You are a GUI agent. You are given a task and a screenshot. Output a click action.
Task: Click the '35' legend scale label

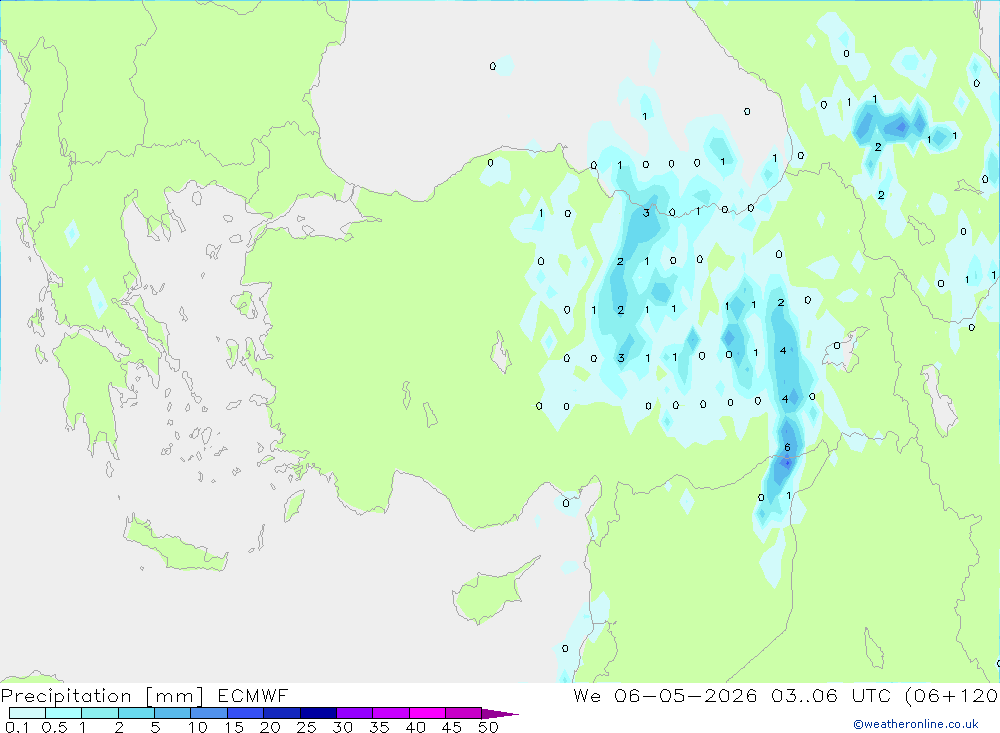(379, 727)
